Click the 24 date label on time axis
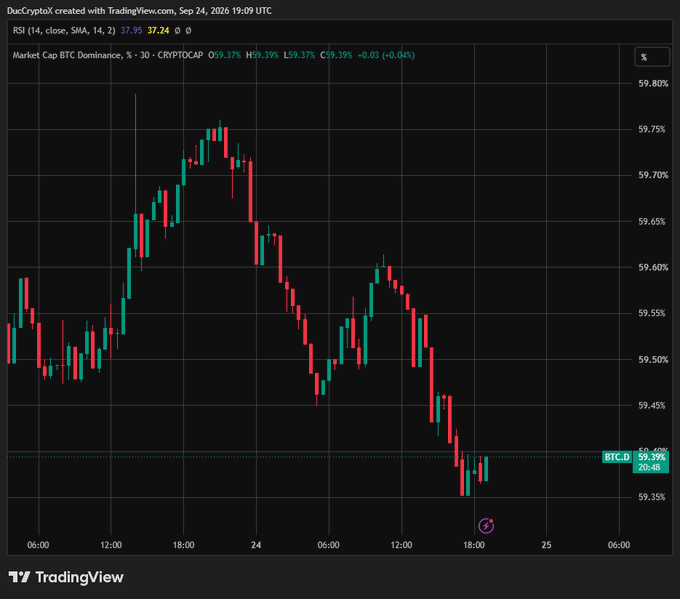Image resolution: width=680 pixels, height=599 pixels. click(x=256, y=545)
